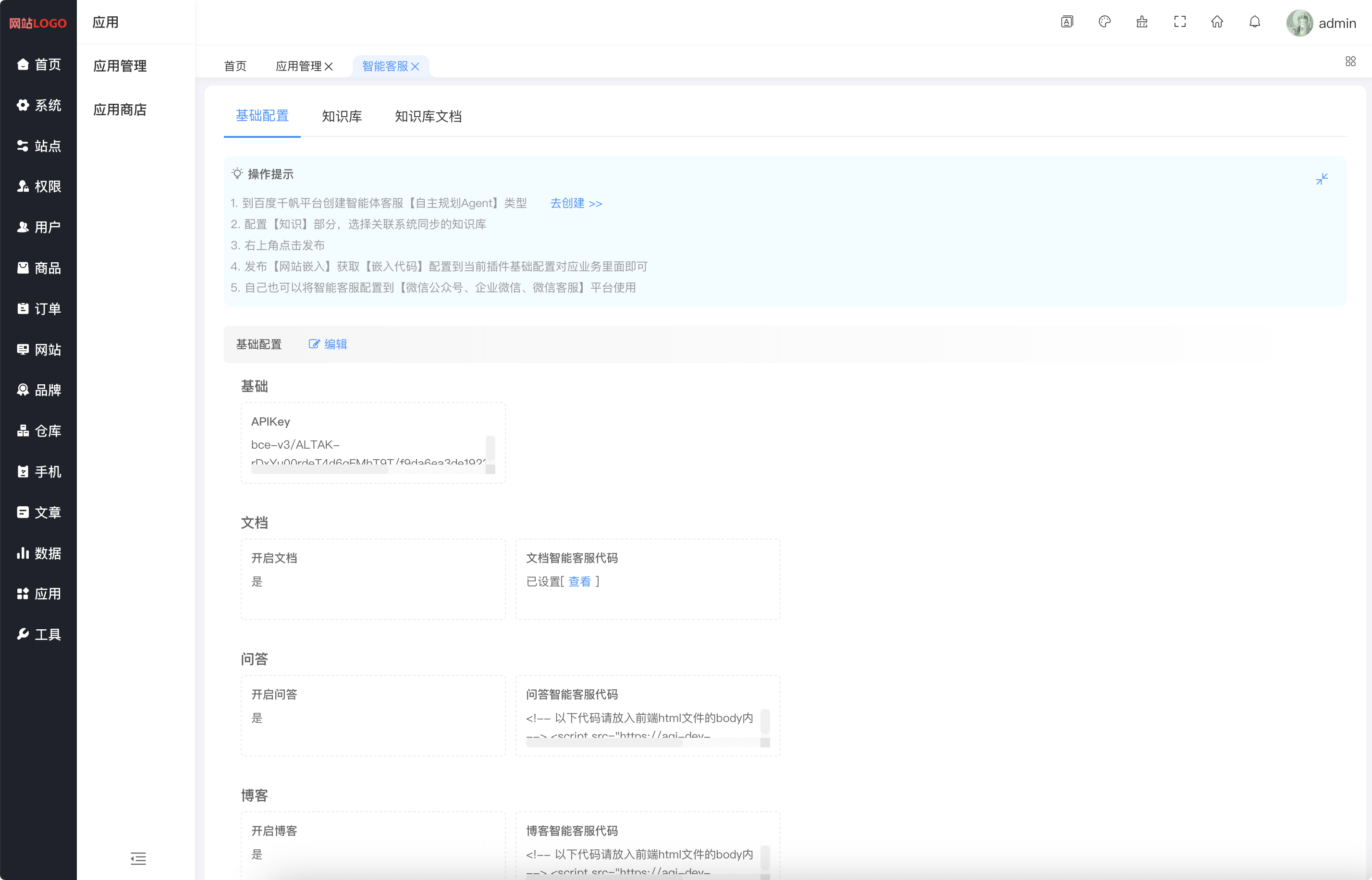Click the 去创建 >> link

576,204
